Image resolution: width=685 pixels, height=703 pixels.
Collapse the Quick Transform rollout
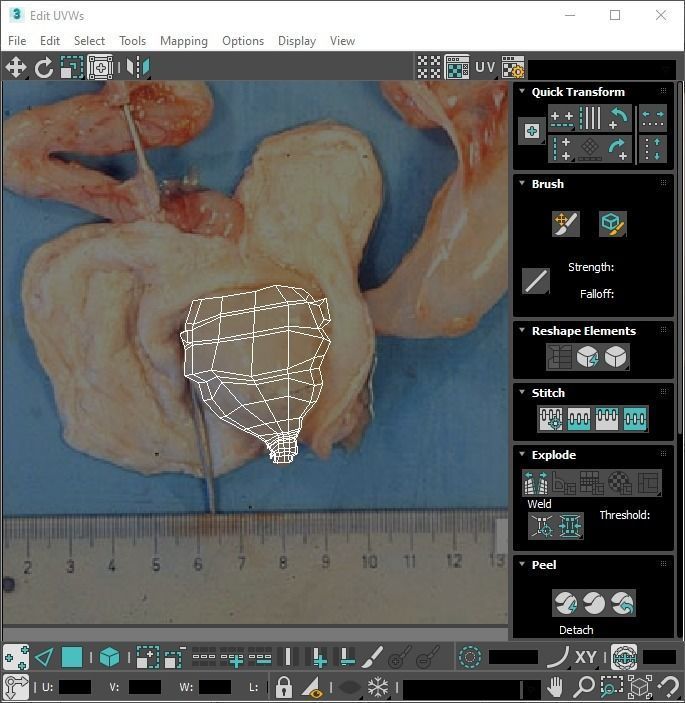point(521,91)
